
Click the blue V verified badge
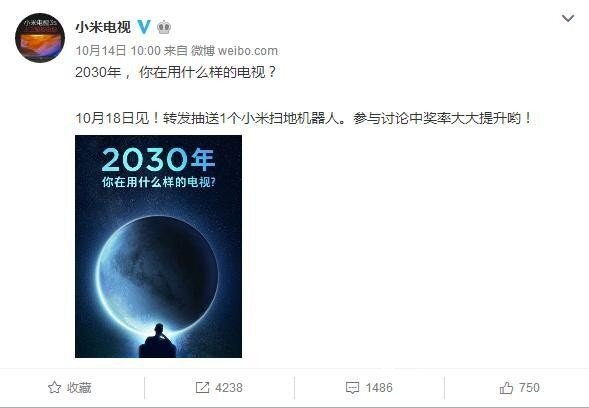143,27
